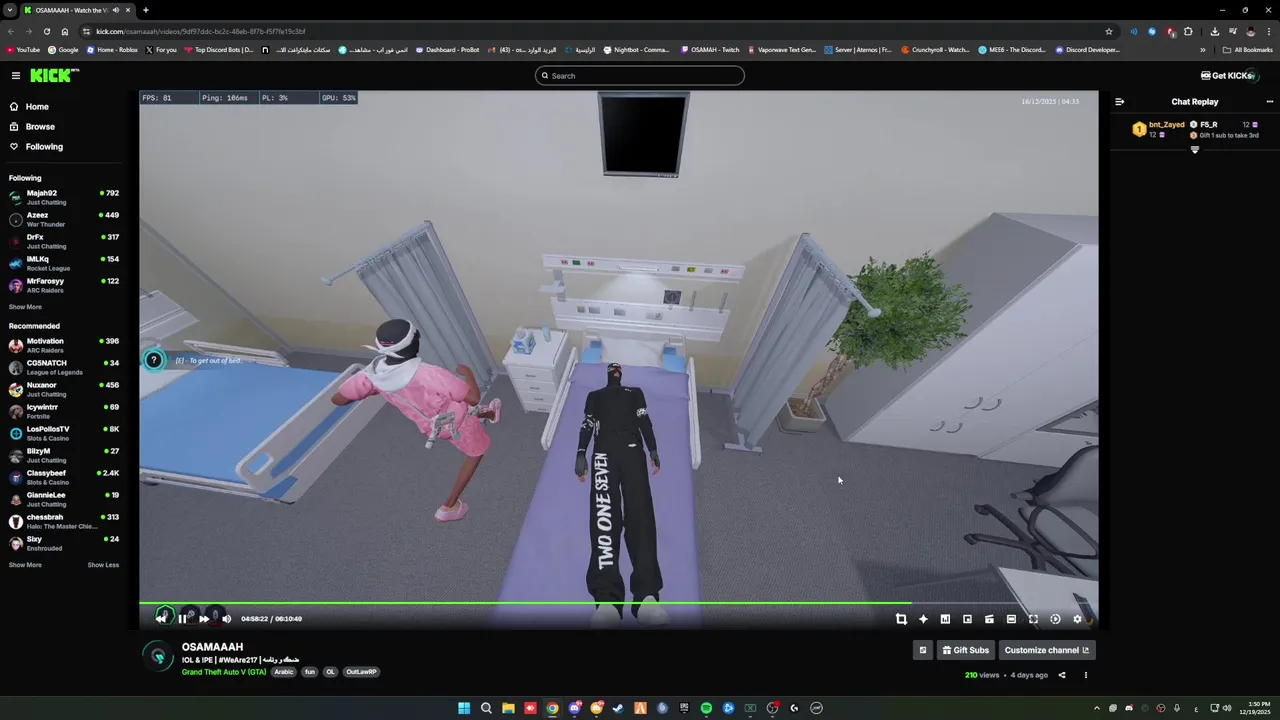1280x720 pixels.
Task: Open icywintrr Fortnite channel
Action: pyautogui.click(x=64, y=411)
